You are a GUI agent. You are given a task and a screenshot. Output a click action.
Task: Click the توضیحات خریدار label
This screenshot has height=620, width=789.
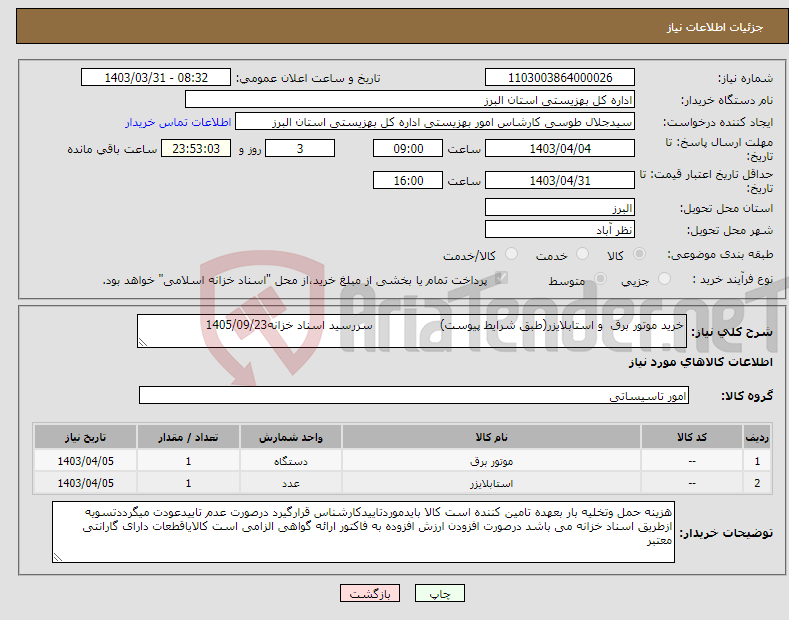click(x=726, y=533)
